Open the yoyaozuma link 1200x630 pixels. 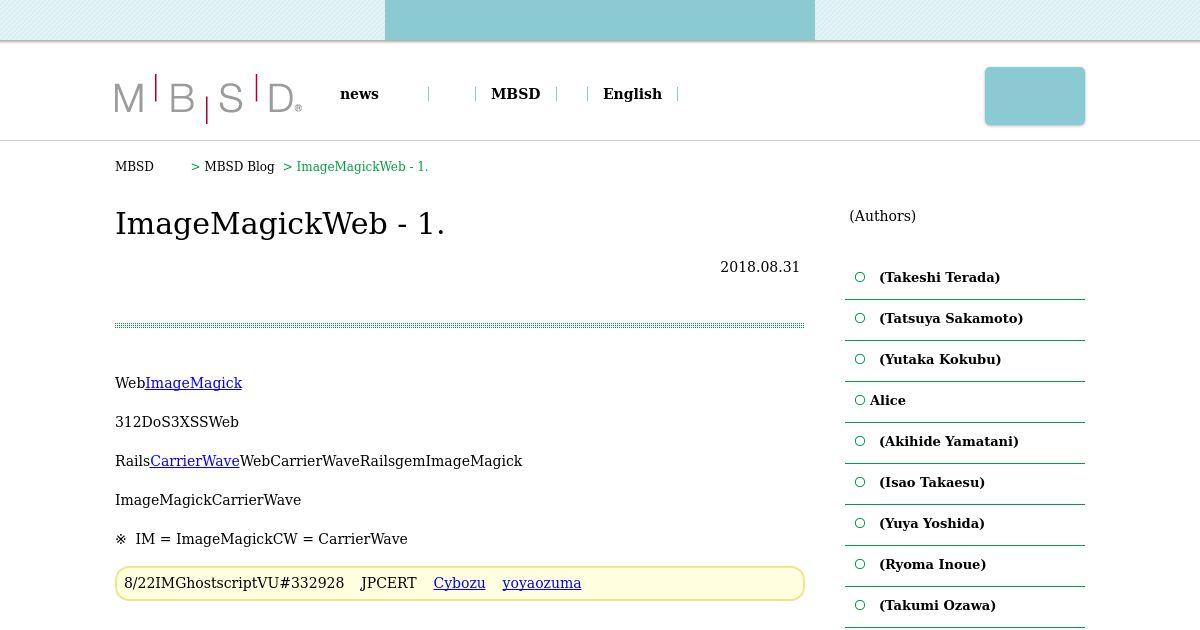pos(541,583)
